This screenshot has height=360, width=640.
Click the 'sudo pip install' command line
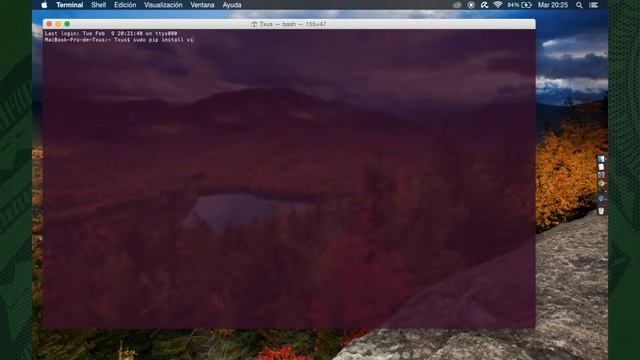point(119,40)
